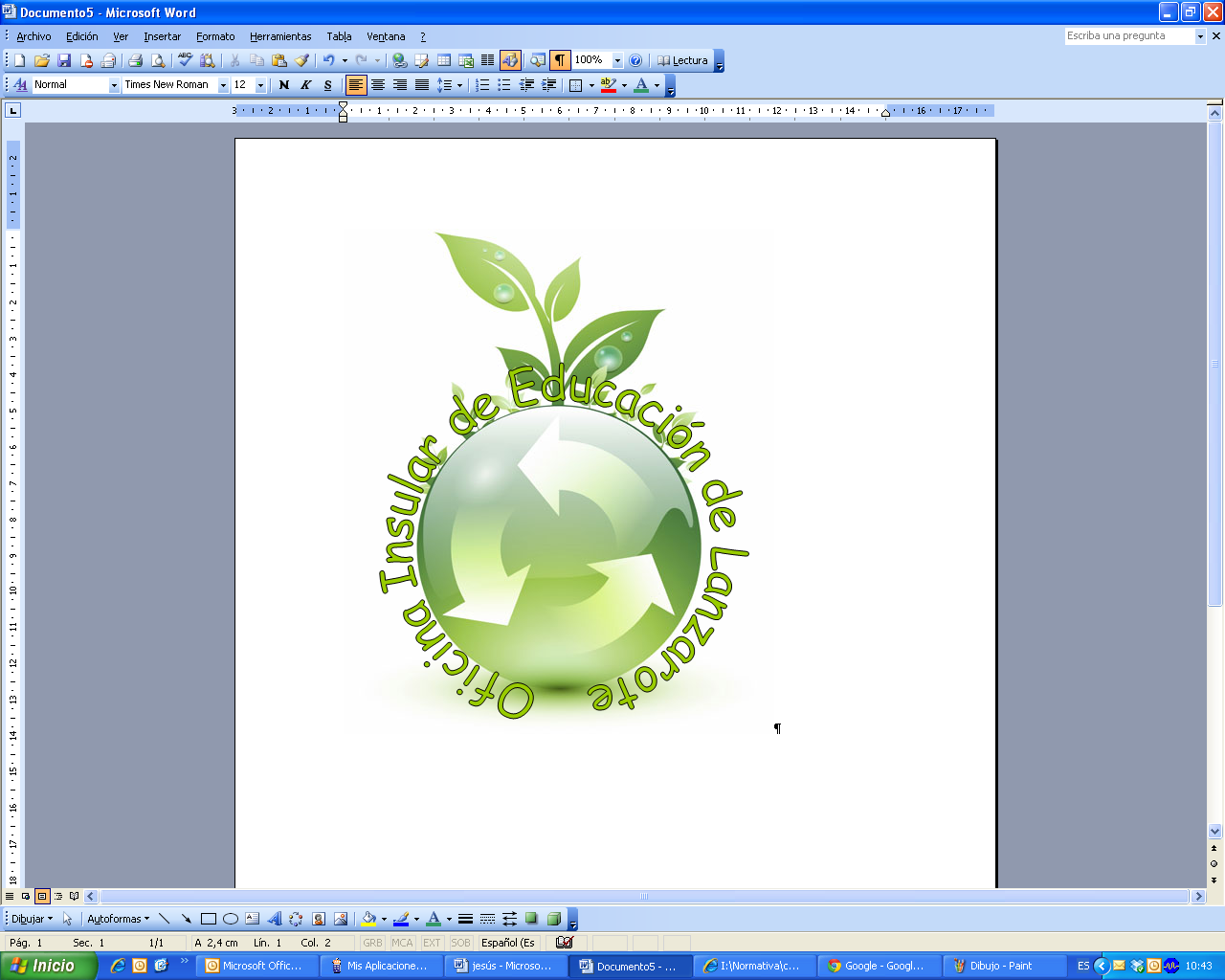
Task: Expand the Times New Roman font dropdown
Action: click(x=223, y=85)
